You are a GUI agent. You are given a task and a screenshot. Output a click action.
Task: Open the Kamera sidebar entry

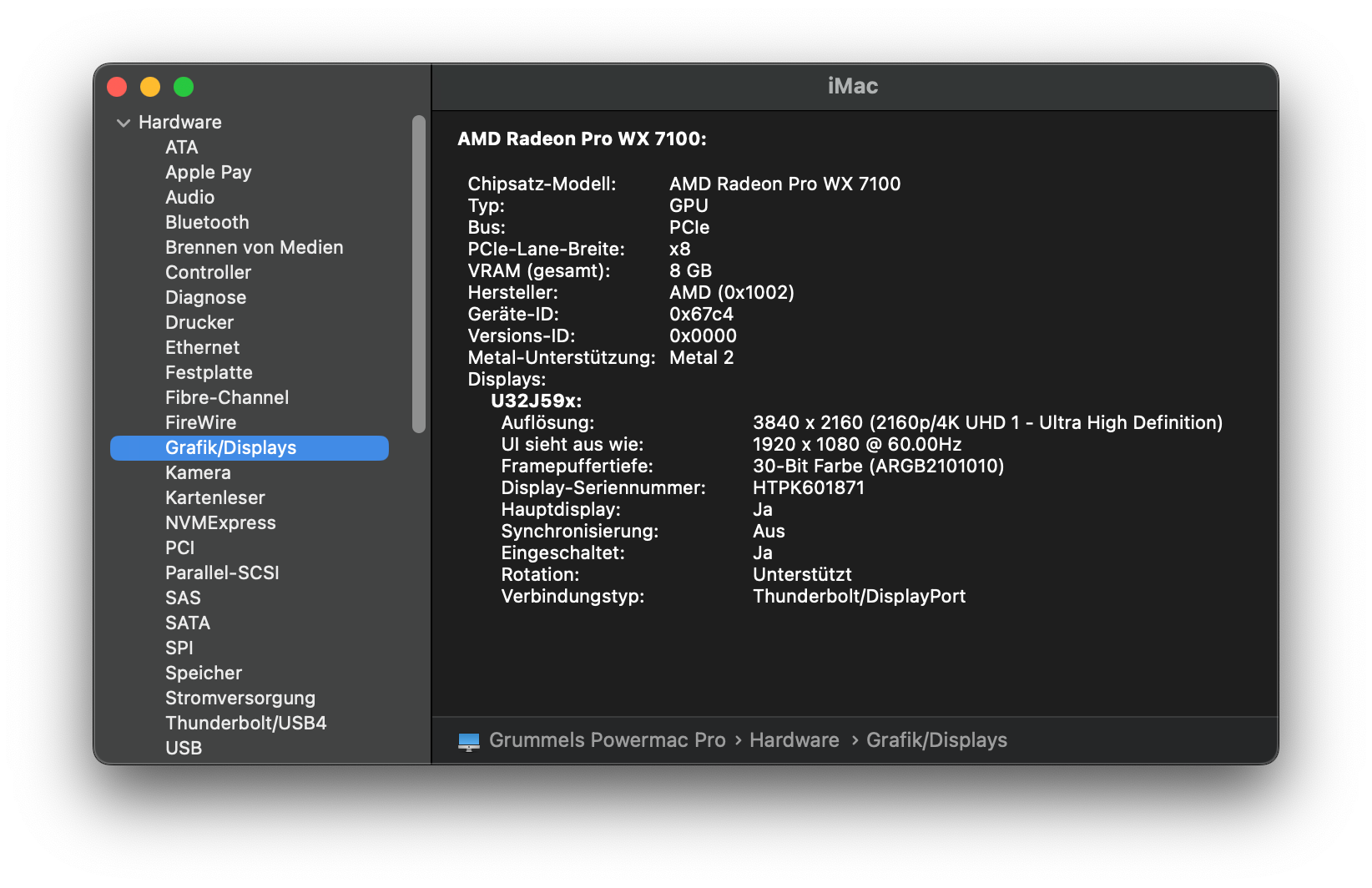(198, 473)
